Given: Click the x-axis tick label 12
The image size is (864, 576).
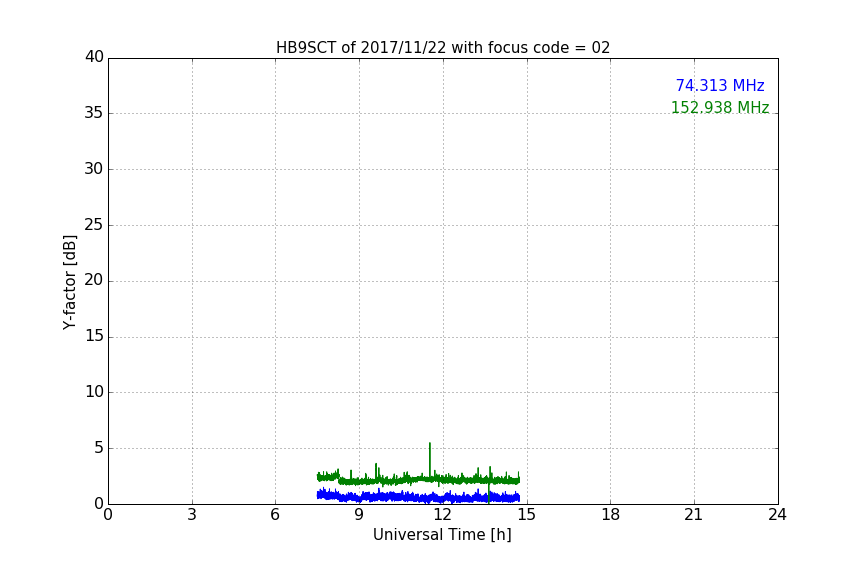Looking at the screenshot, I should pos(443,515).
